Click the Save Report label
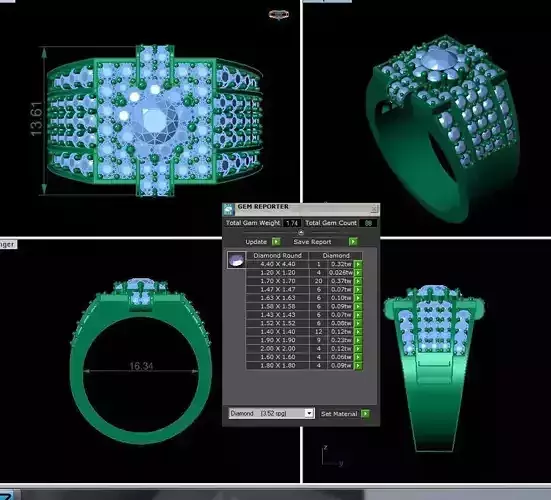Viewport: 551px width, 500px height. tap(312, 242)
